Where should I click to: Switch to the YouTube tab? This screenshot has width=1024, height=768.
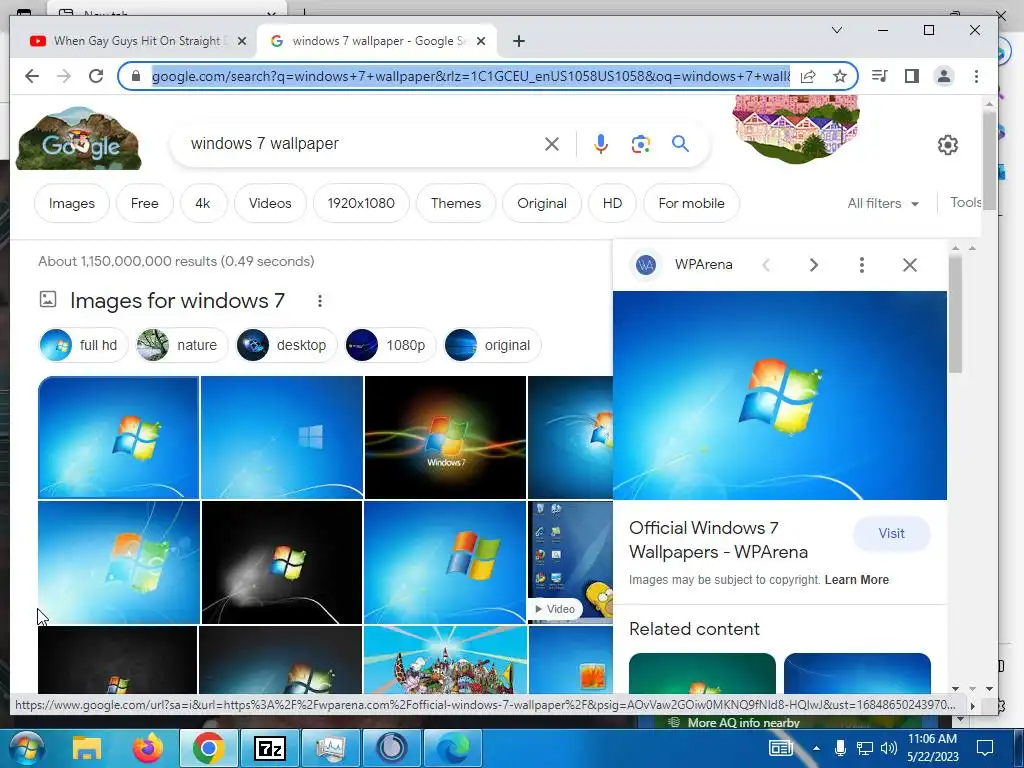pyautogui.click(x=137, y=41)
